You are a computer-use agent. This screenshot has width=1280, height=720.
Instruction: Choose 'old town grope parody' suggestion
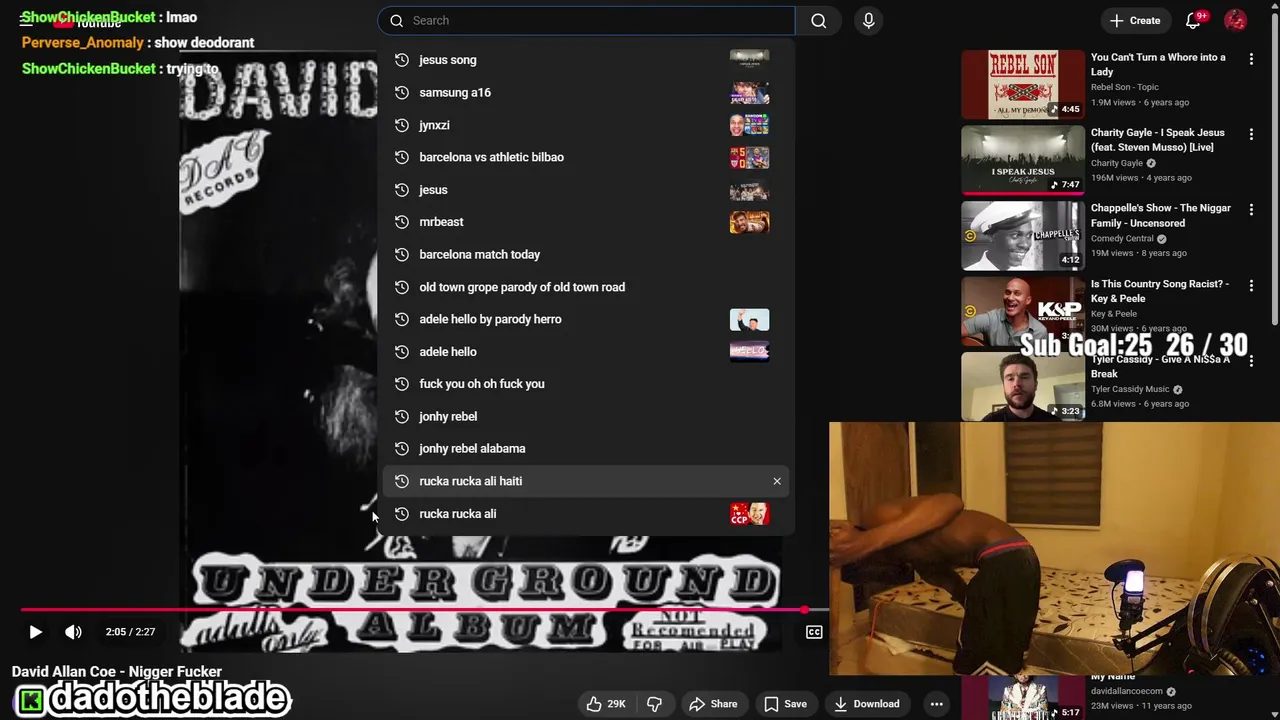pyautogui.click(x=586, y=287)
